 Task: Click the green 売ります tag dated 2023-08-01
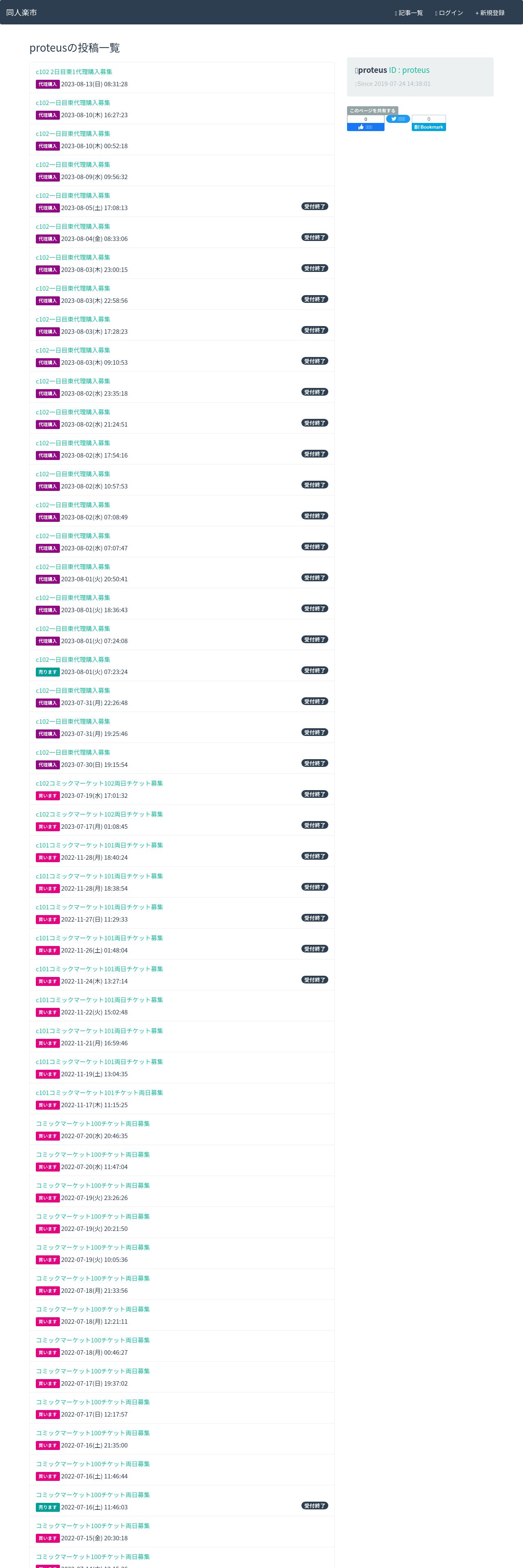pos(48,672)
